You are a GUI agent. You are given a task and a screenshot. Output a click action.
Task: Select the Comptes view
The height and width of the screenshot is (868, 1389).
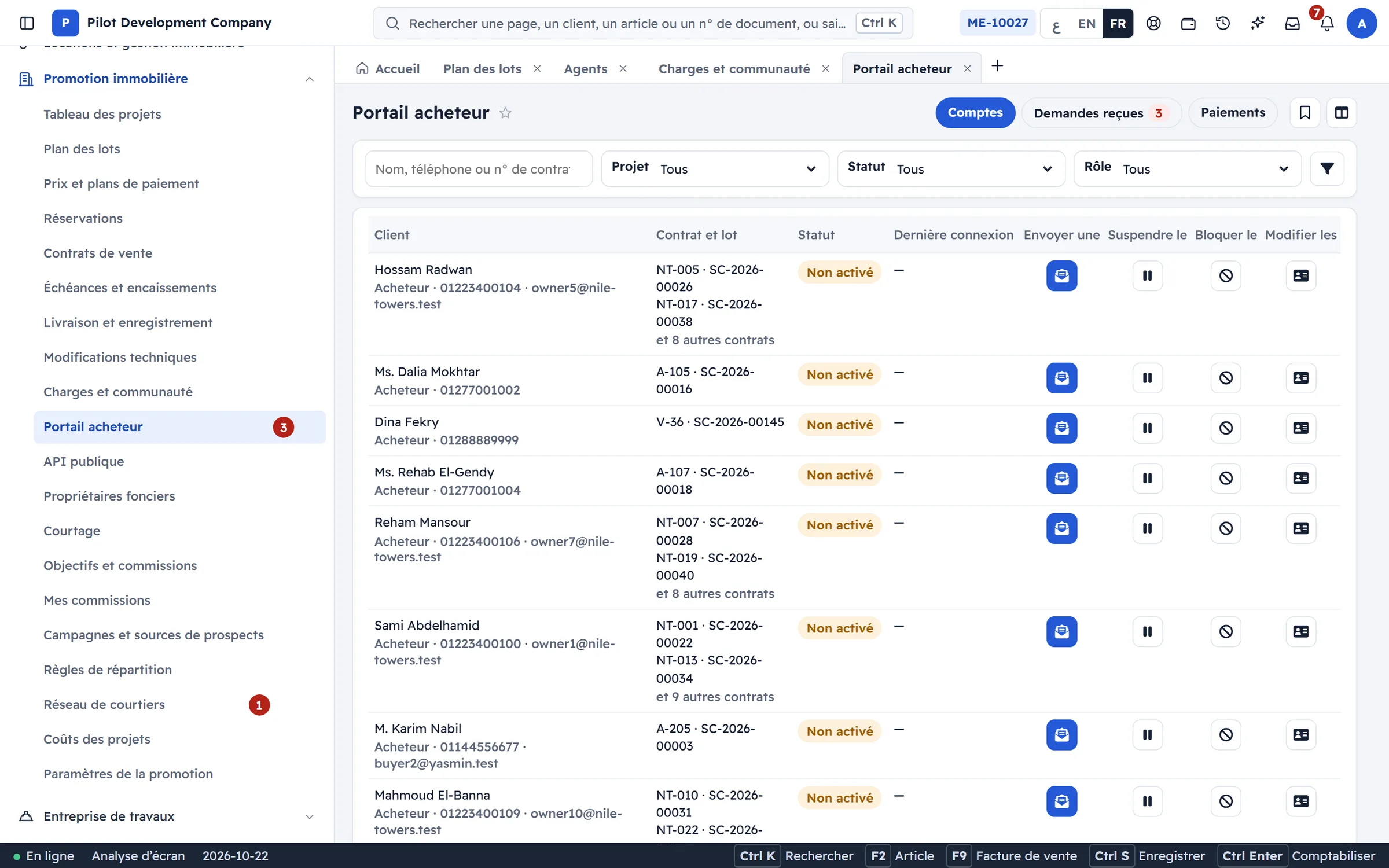(975, 113)
